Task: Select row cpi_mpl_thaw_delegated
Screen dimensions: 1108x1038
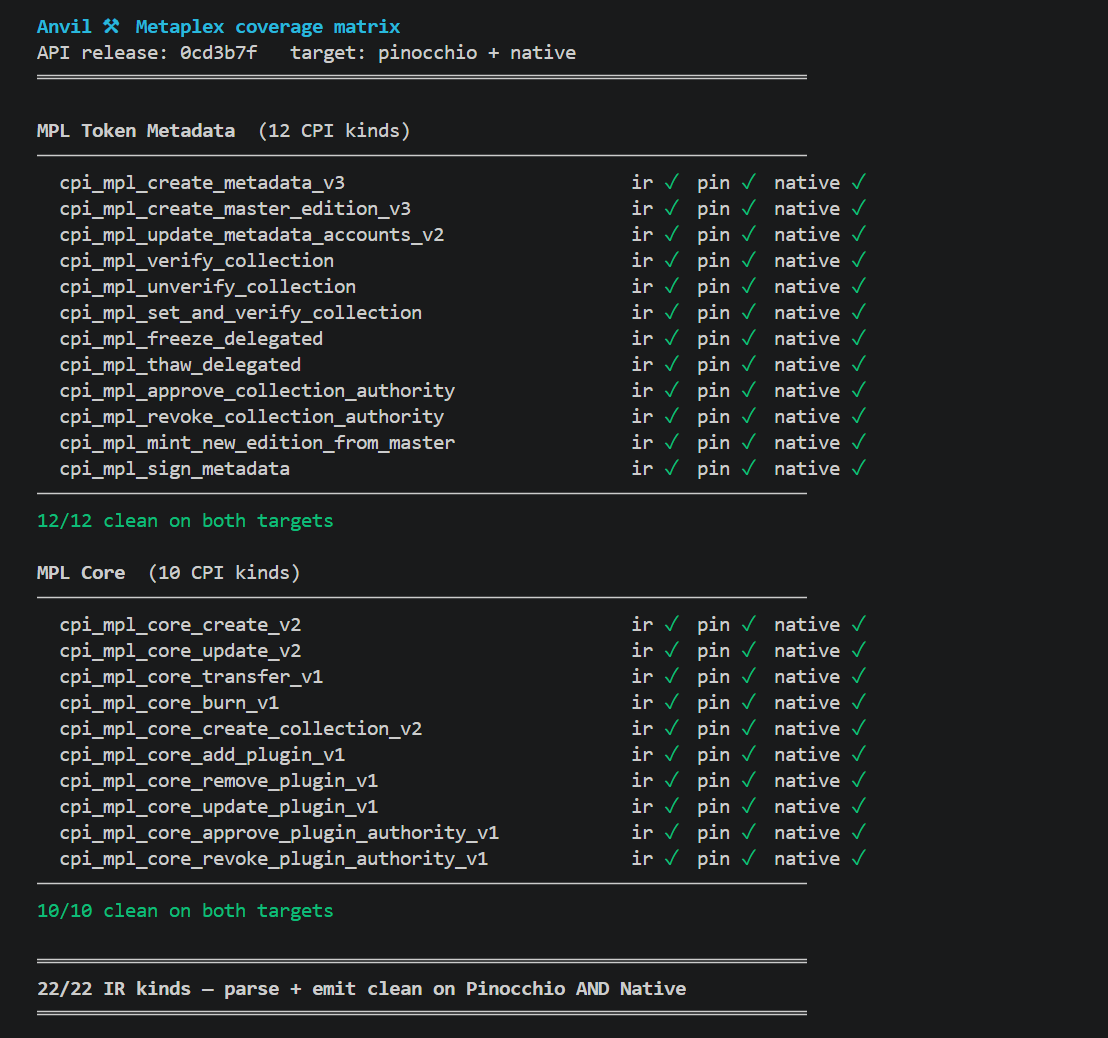Action: coord(463,365)
